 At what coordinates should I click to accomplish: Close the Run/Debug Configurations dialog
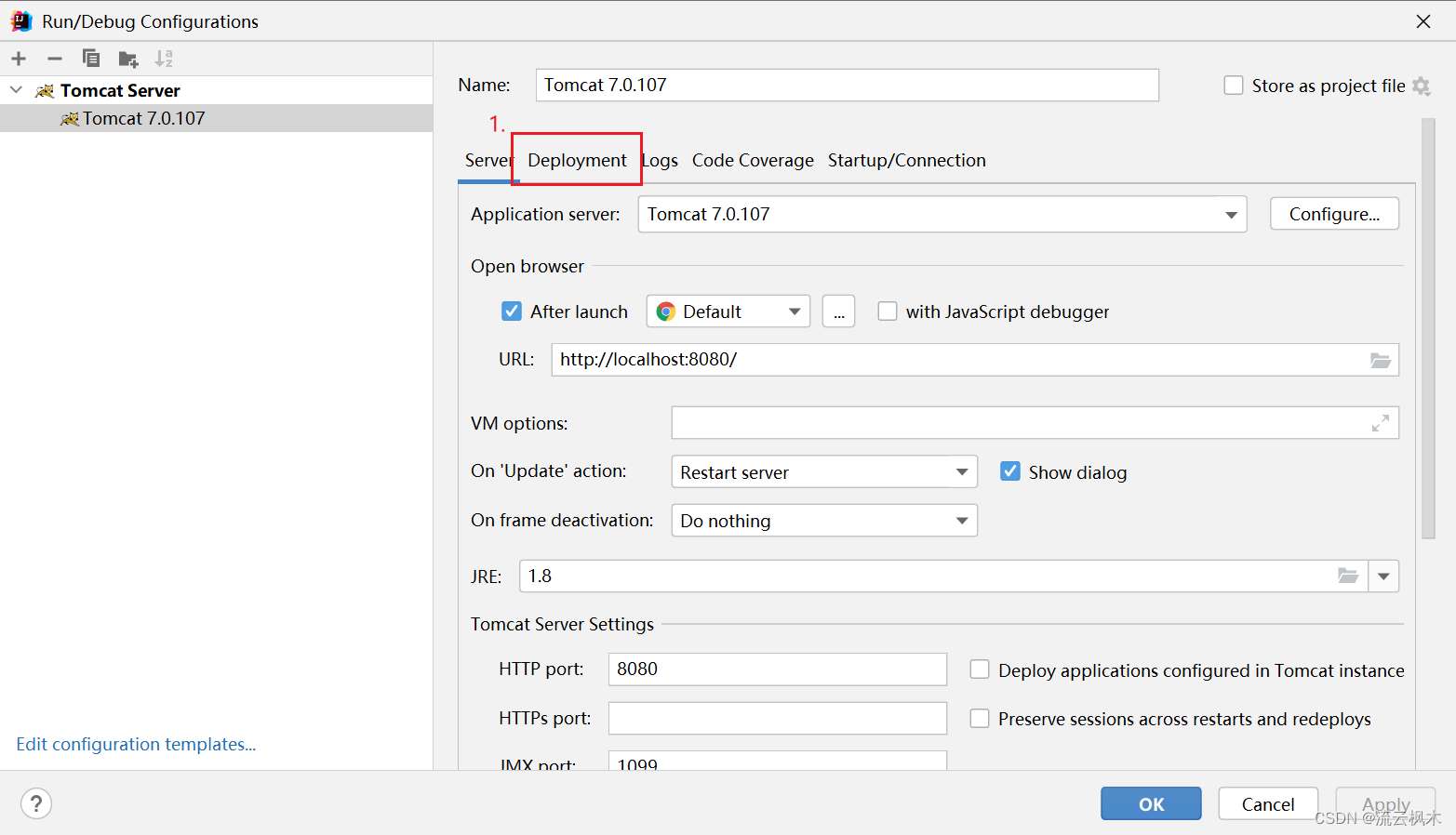pos(1423,21)
